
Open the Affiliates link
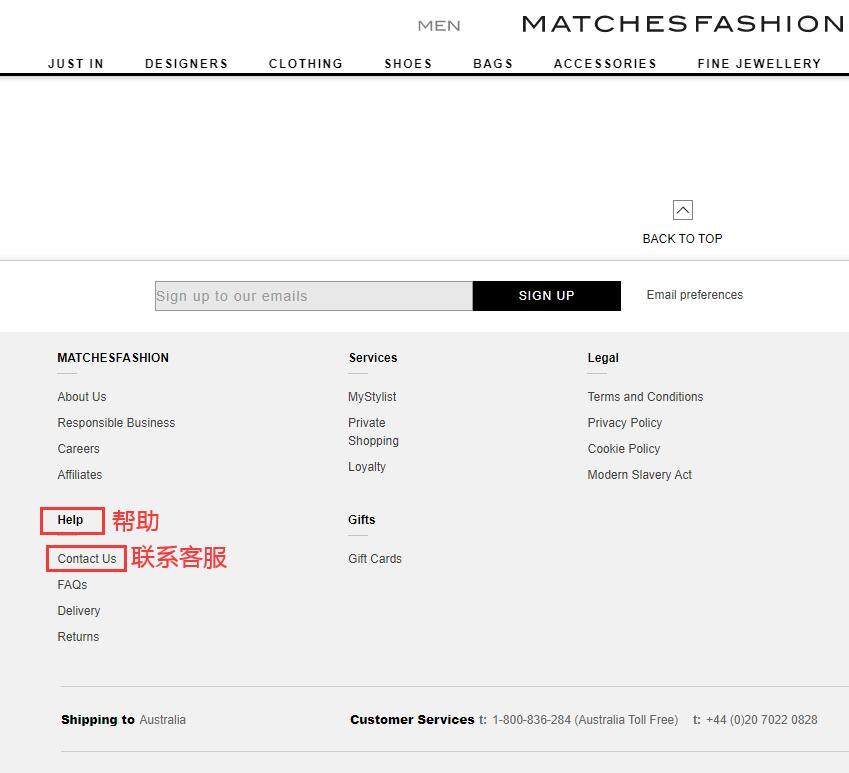click(80, 475)
